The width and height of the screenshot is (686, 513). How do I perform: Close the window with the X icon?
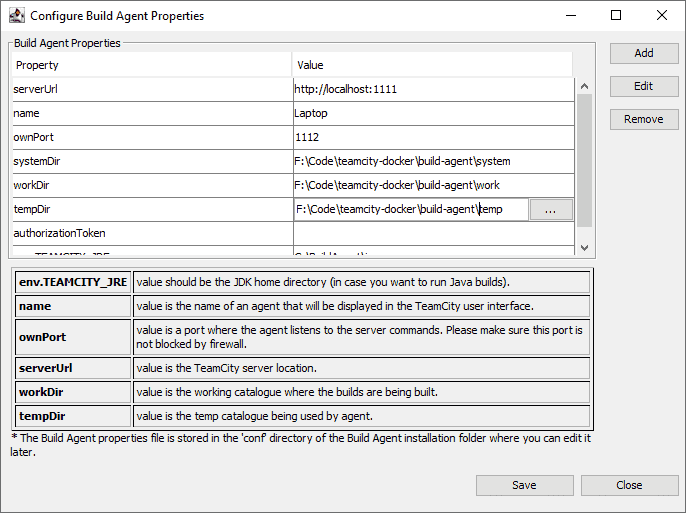(x=662, y=16)
